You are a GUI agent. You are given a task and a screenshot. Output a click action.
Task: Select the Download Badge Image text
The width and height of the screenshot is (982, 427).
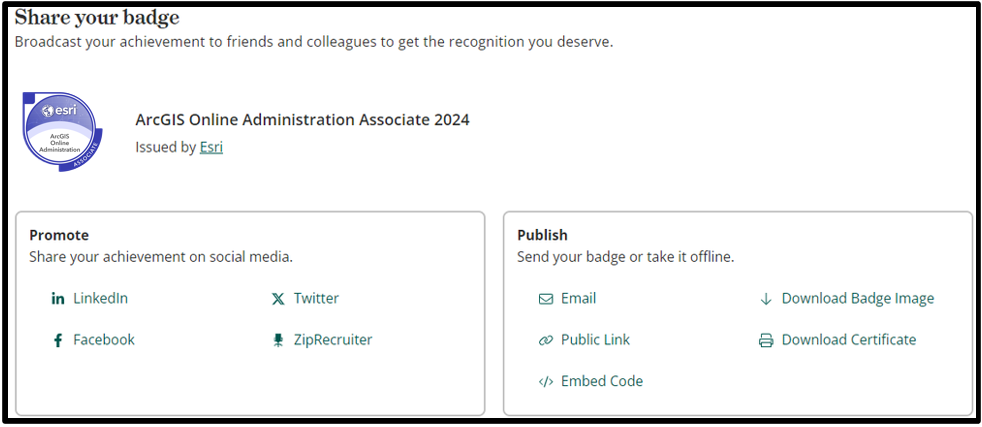click(x=858, y=298)
